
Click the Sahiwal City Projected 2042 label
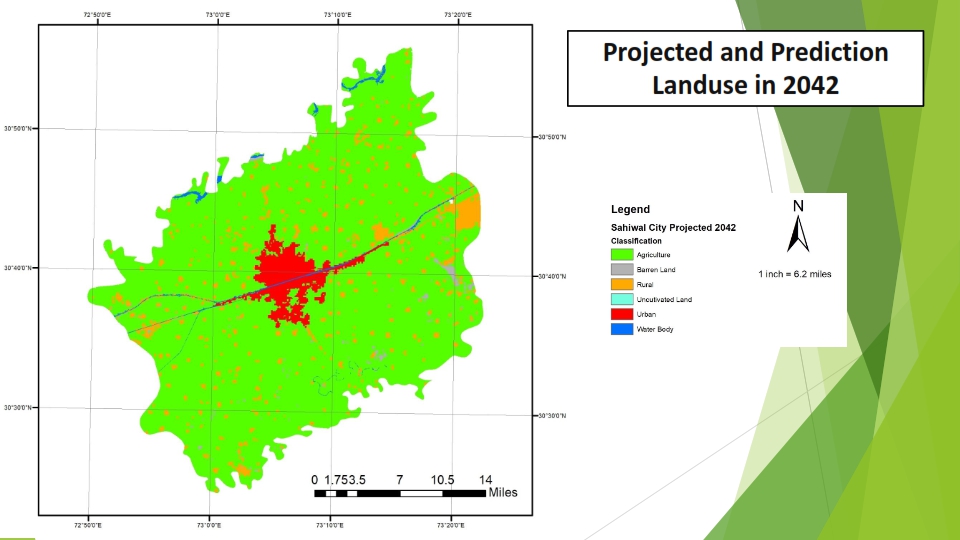tap(673, 228)
